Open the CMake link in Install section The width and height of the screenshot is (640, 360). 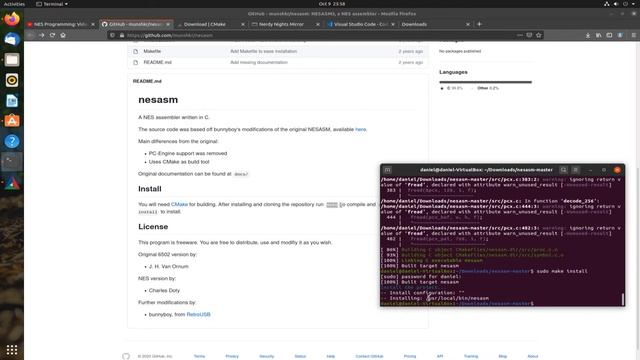pos(179,204)
